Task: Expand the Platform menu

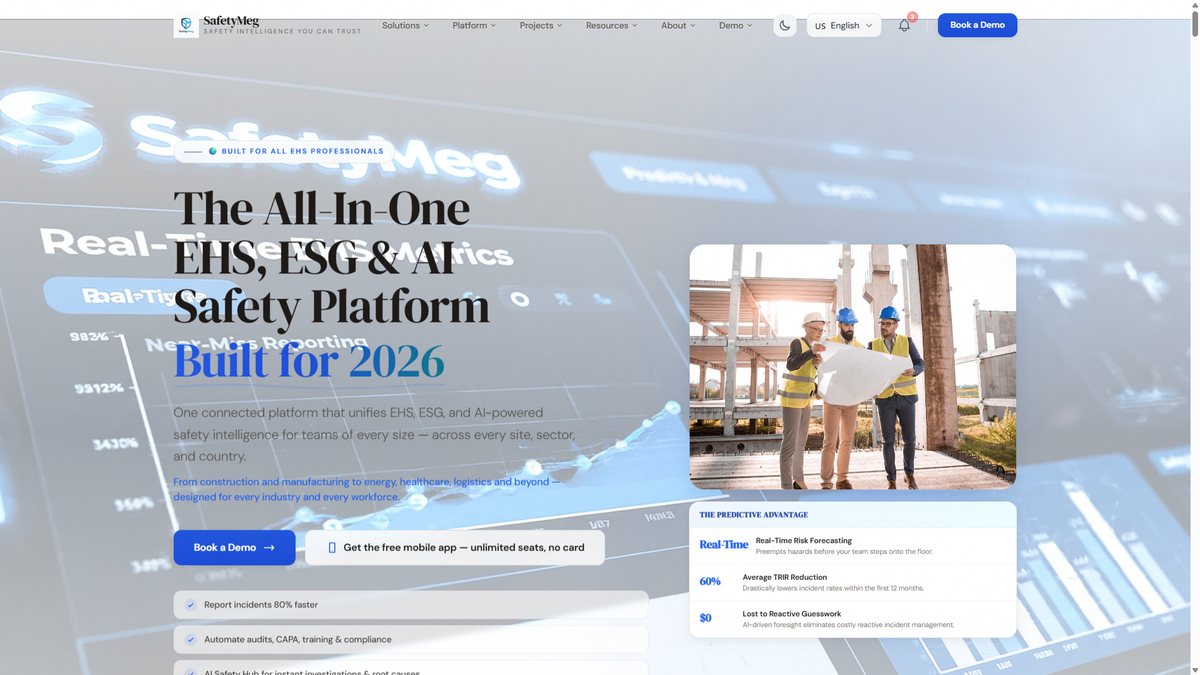Action: (x=474, y=25)
